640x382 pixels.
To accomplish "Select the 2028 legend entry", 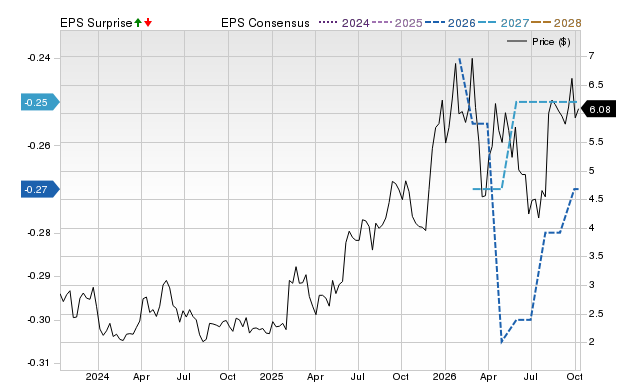I will tap(556, 22).
